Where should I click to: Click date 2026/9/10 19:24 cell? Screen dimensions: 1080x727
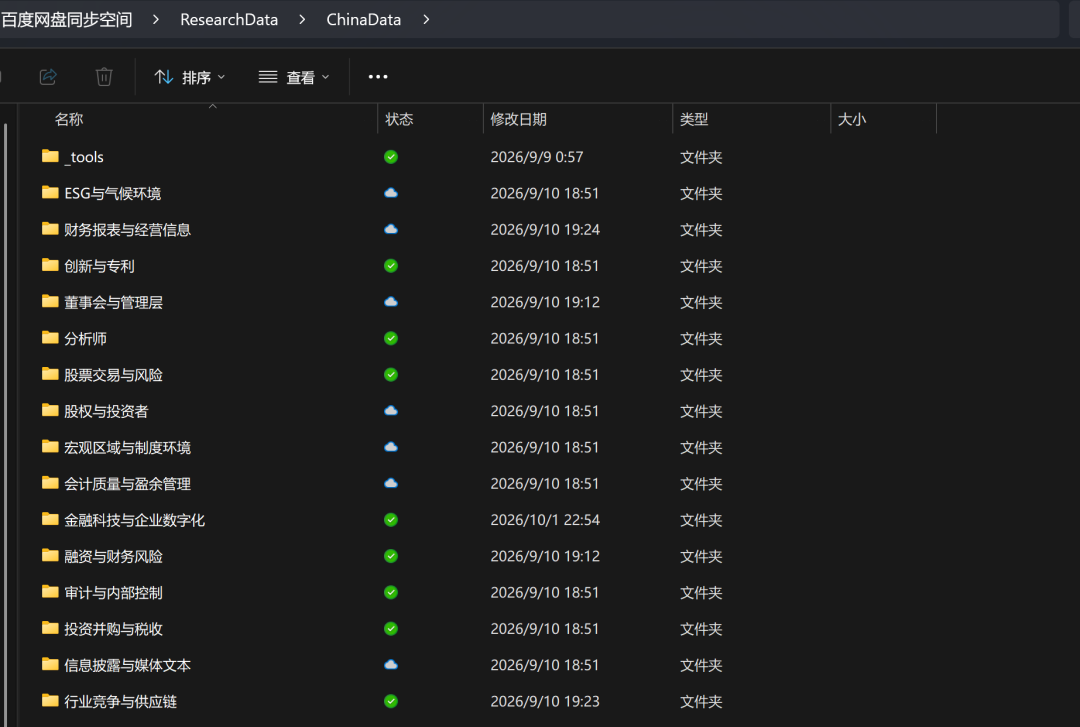[545, 229]
